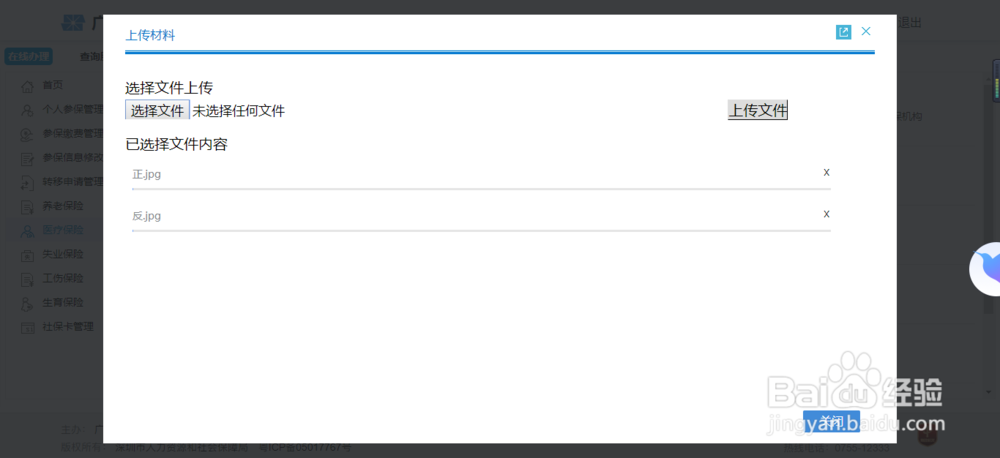Close the 上传材料 dialog with top X
Screen dimensions: 1000x458
pos(866,32)
